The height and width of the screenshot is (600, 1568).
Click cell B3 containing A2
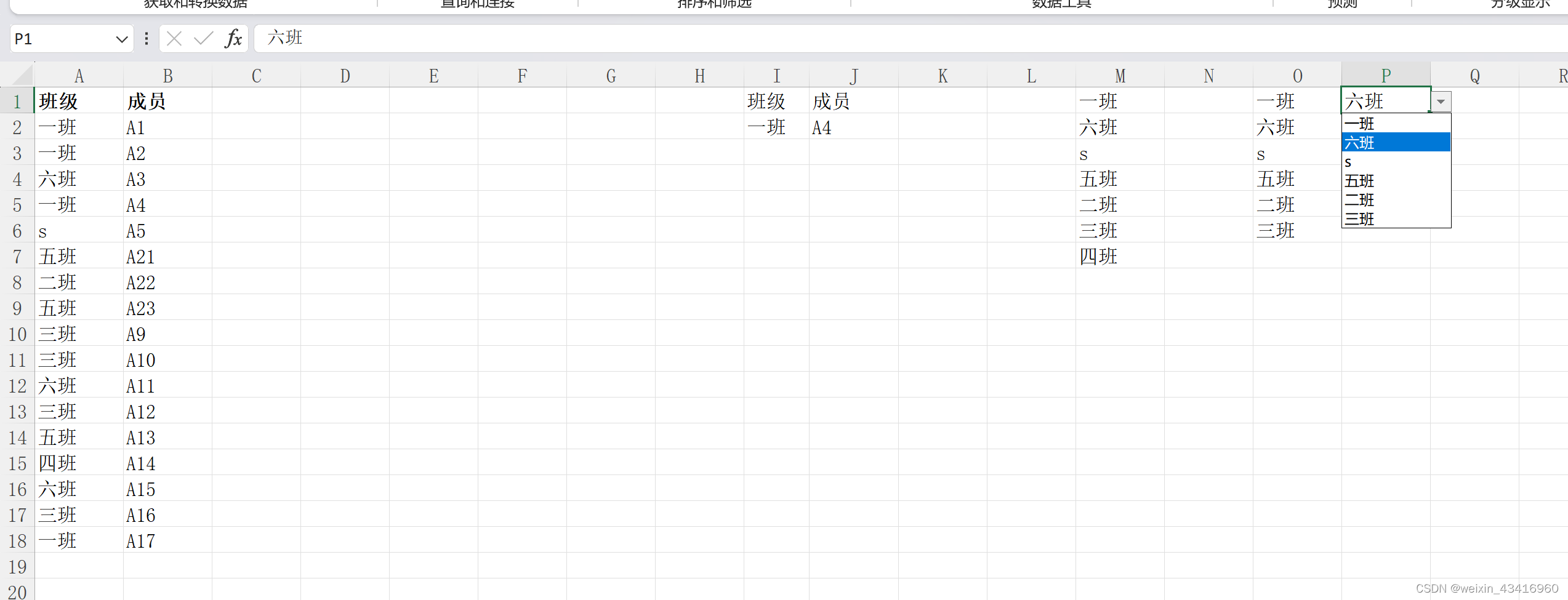167,153
